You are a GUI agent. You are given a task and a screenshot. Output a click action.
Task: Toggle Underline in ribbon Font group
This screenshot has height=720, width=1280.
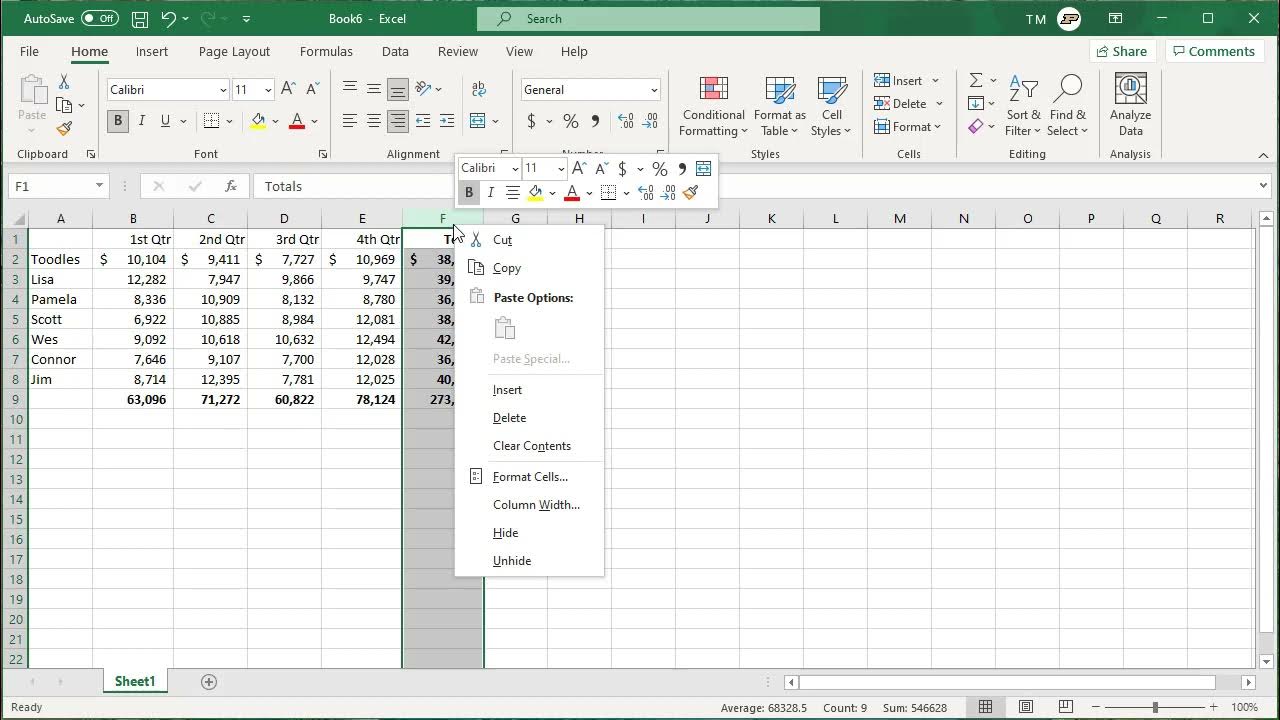(165, 121)
